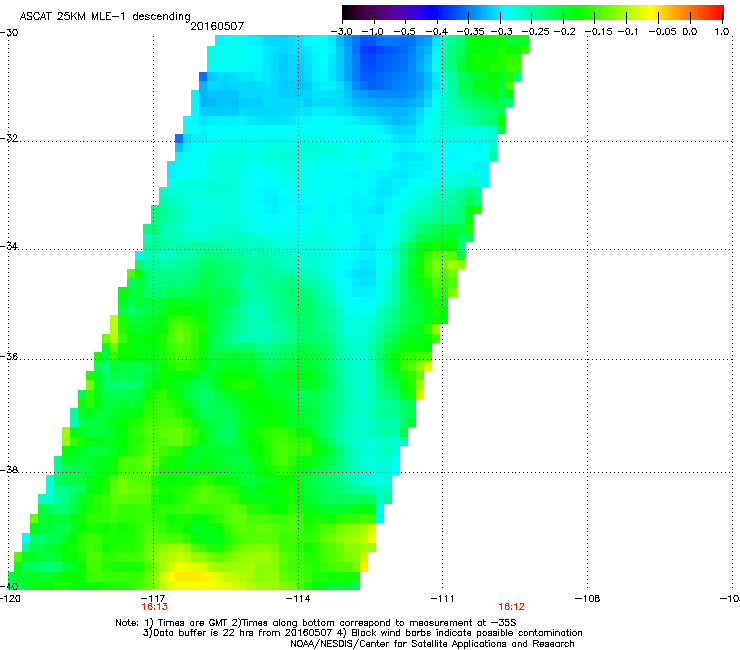This screenshot has width=740, height=650.
Task: Click the colorbar label -3.0
Action: pyautogui.click(x=341, y=32)
